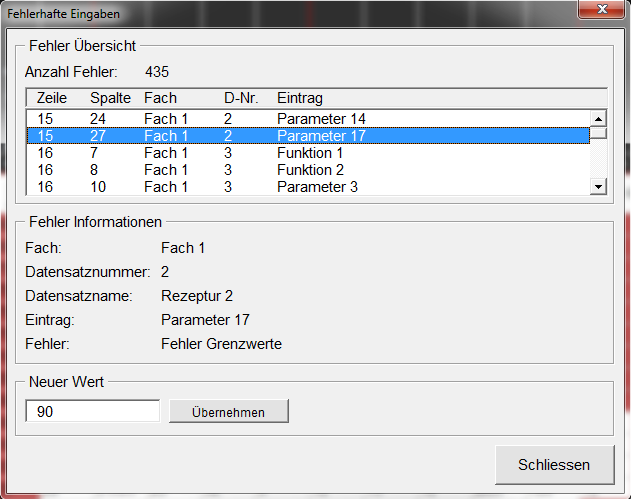Click the Neuer Wert input field
The width and height of the screenshot is (631, 499).
click(x=93, y=411)
